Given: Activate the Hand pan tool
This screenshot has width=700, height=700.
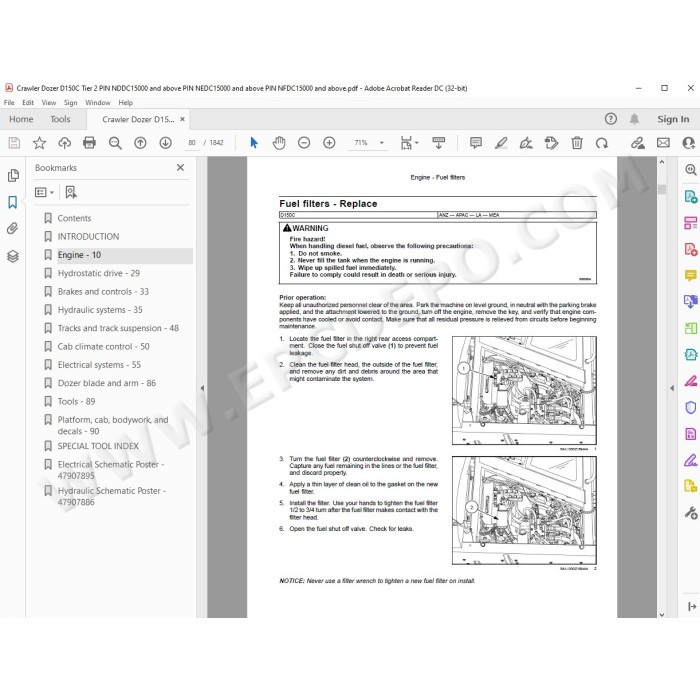Looking at the screenshot, I should [279, 143].
